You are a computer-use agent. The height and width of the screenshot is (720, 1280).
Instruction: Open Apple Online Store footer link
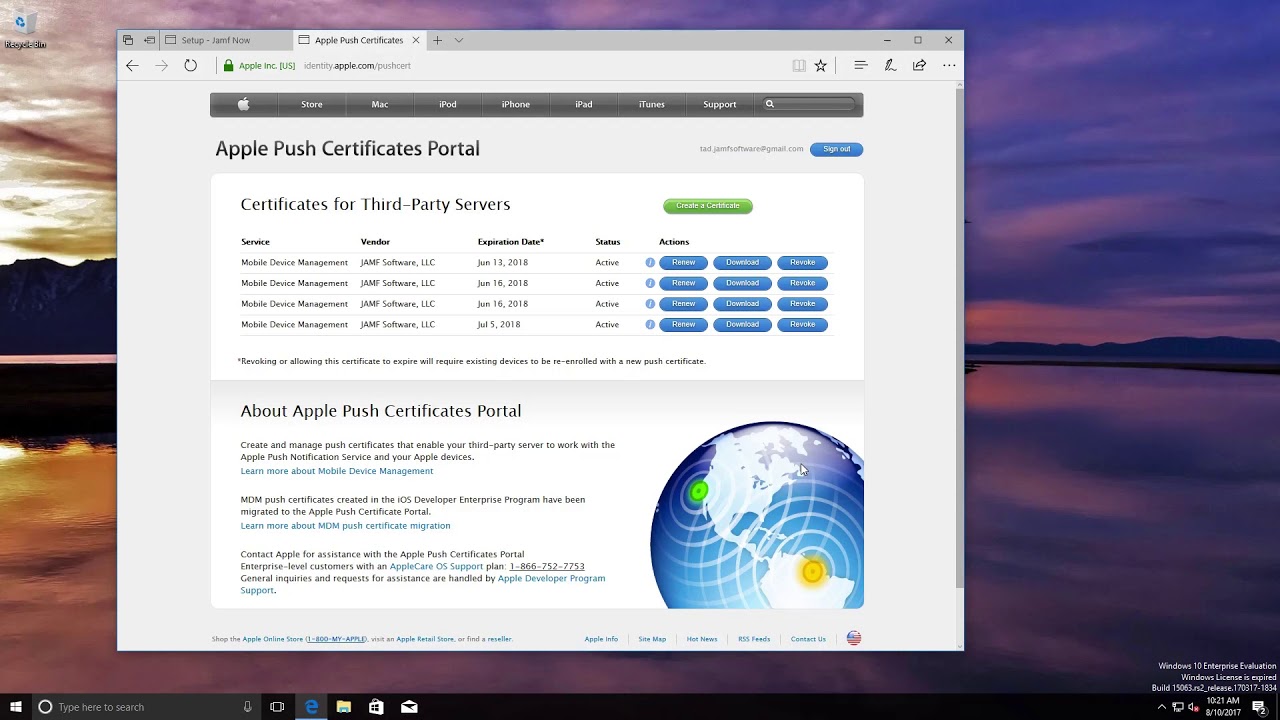272,639
